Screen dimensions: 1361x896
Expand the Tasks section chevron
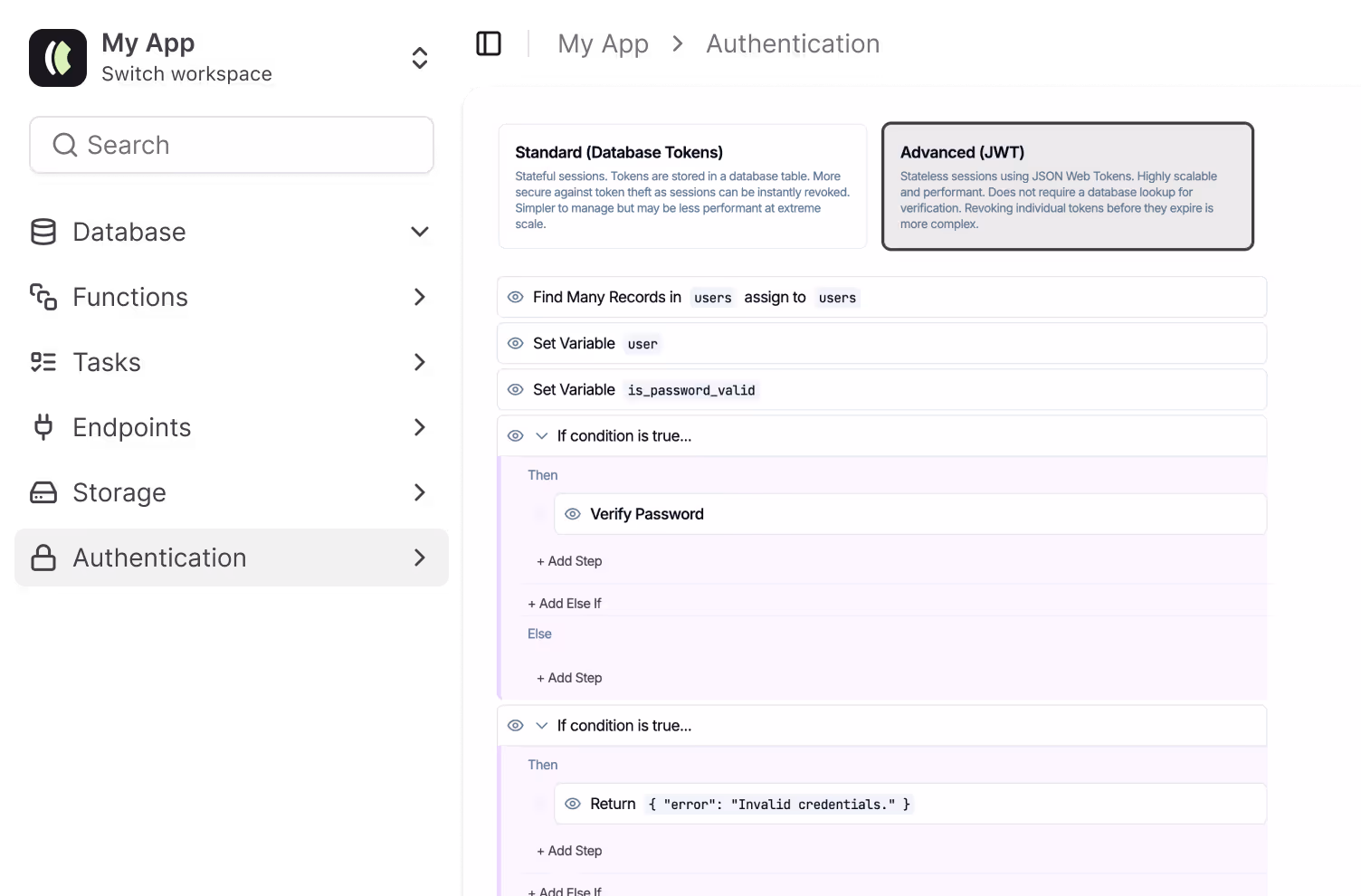[x=420, y=362]
